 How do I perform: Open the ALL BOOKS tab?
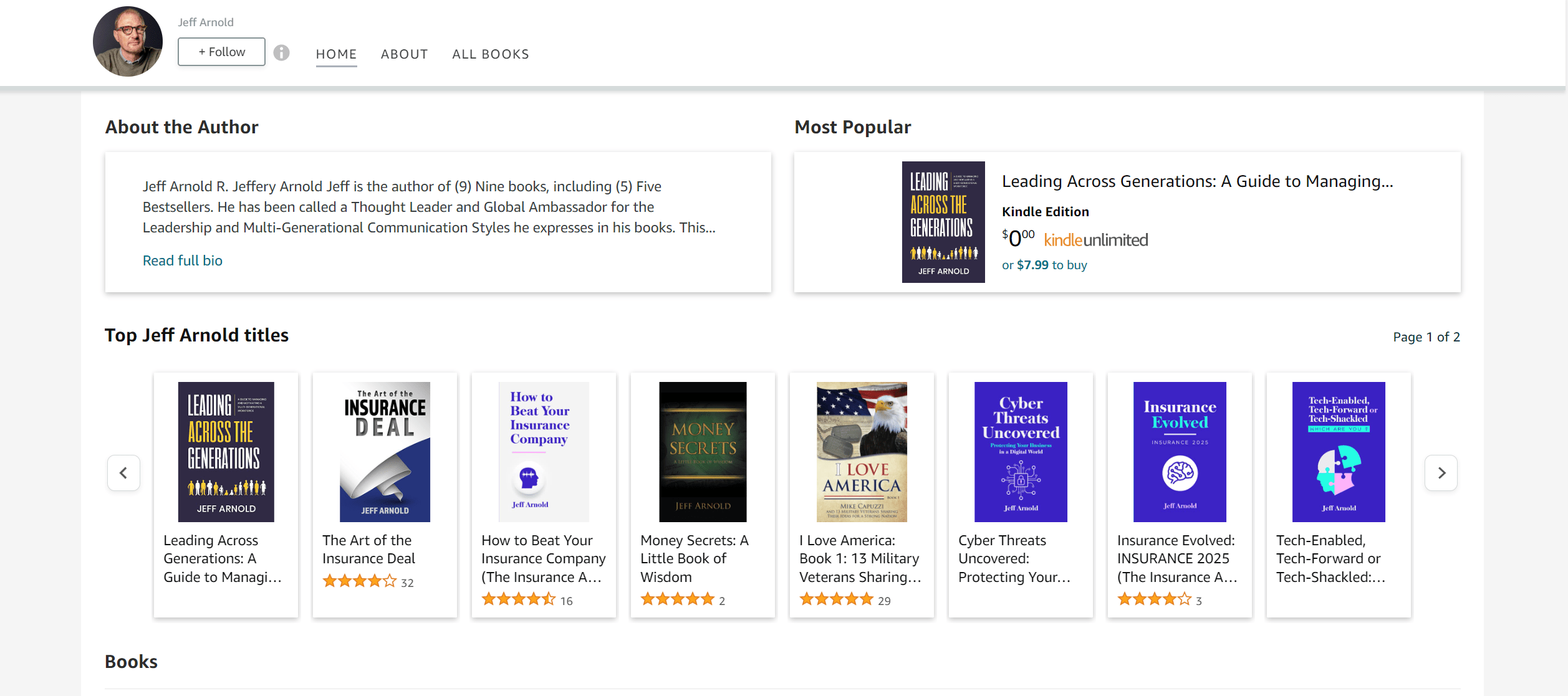pyautogui.click(x=491, y=54)
